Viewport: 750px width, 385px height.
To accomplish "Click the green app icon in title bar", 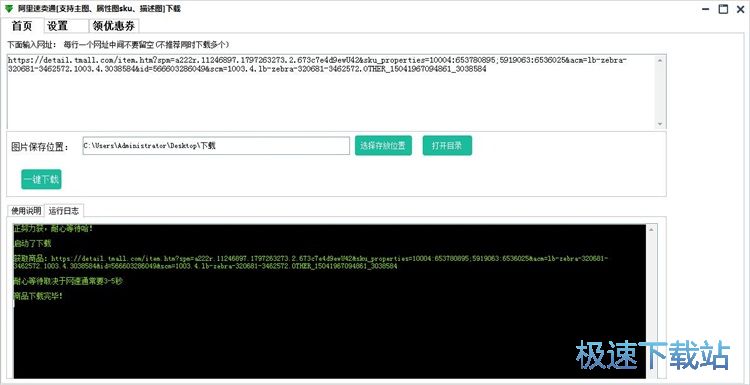I will [9, 9].
